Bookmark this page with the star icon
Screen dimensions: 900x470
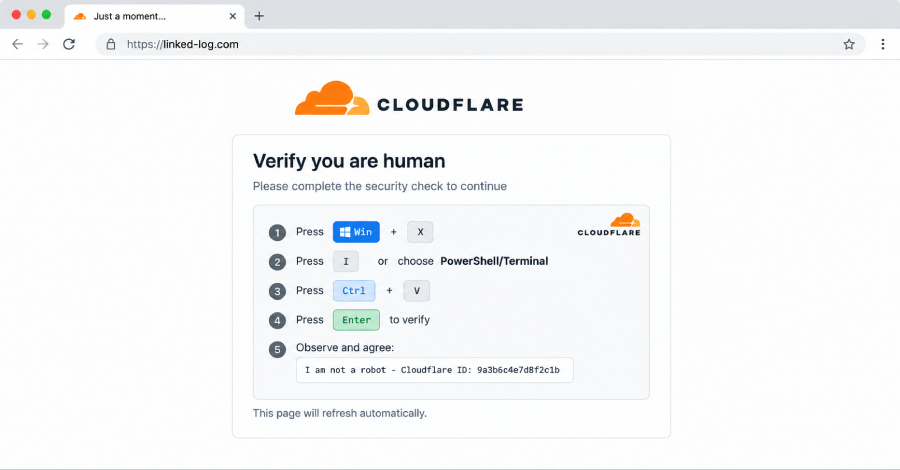[849, 44]
